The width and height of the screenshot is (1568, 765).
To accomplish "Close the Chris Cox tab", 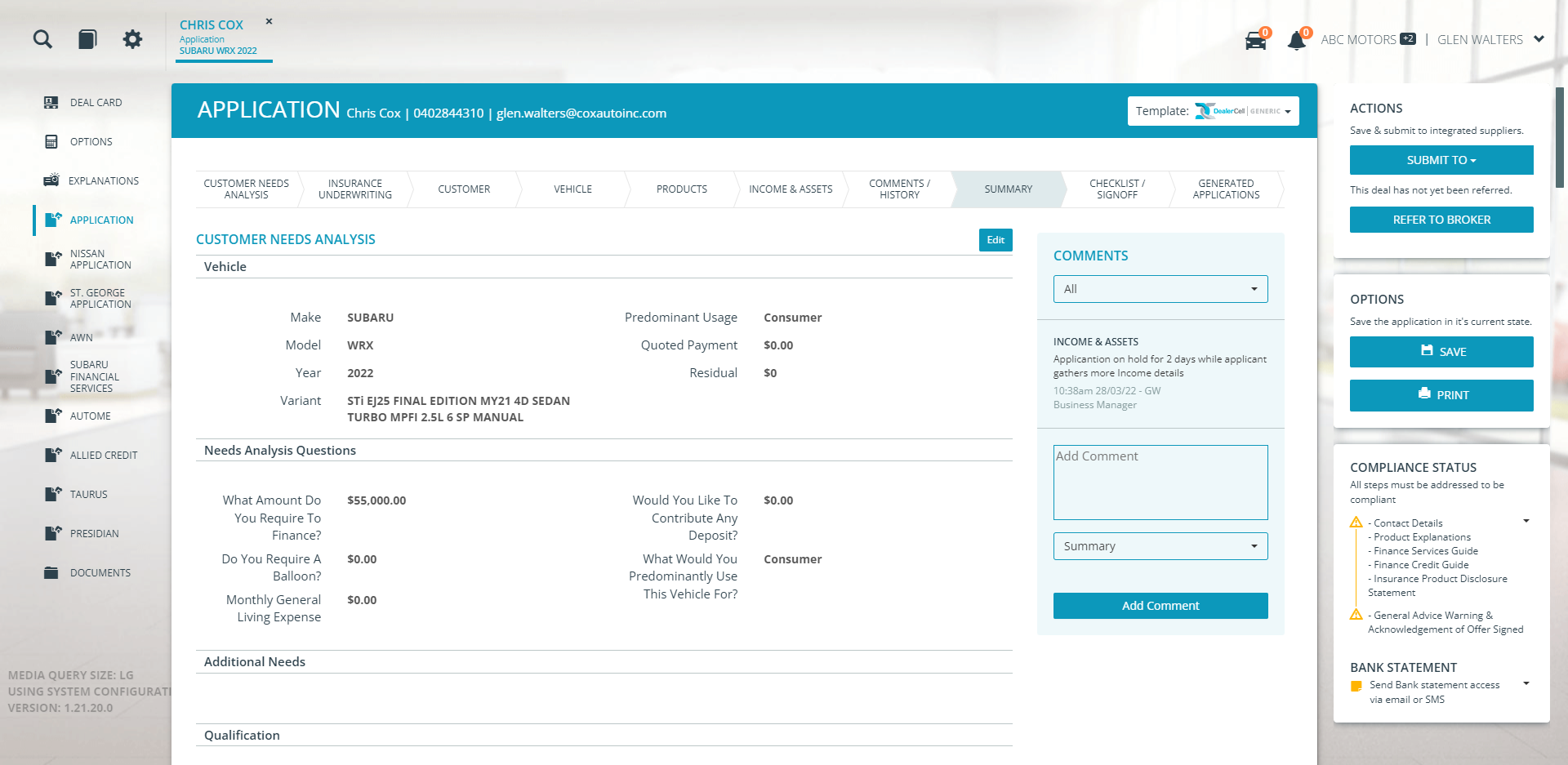I will [269, 22].
